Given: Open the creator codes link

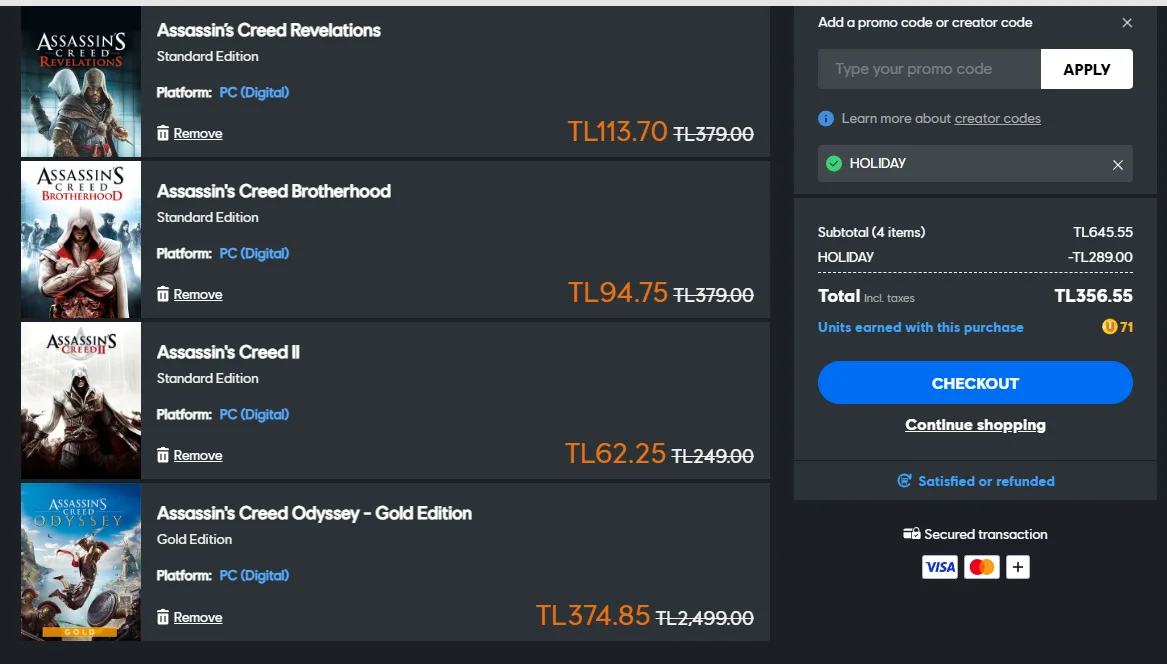Looking at the screenshot, I should pyautogui.click(x=997, y=119).
